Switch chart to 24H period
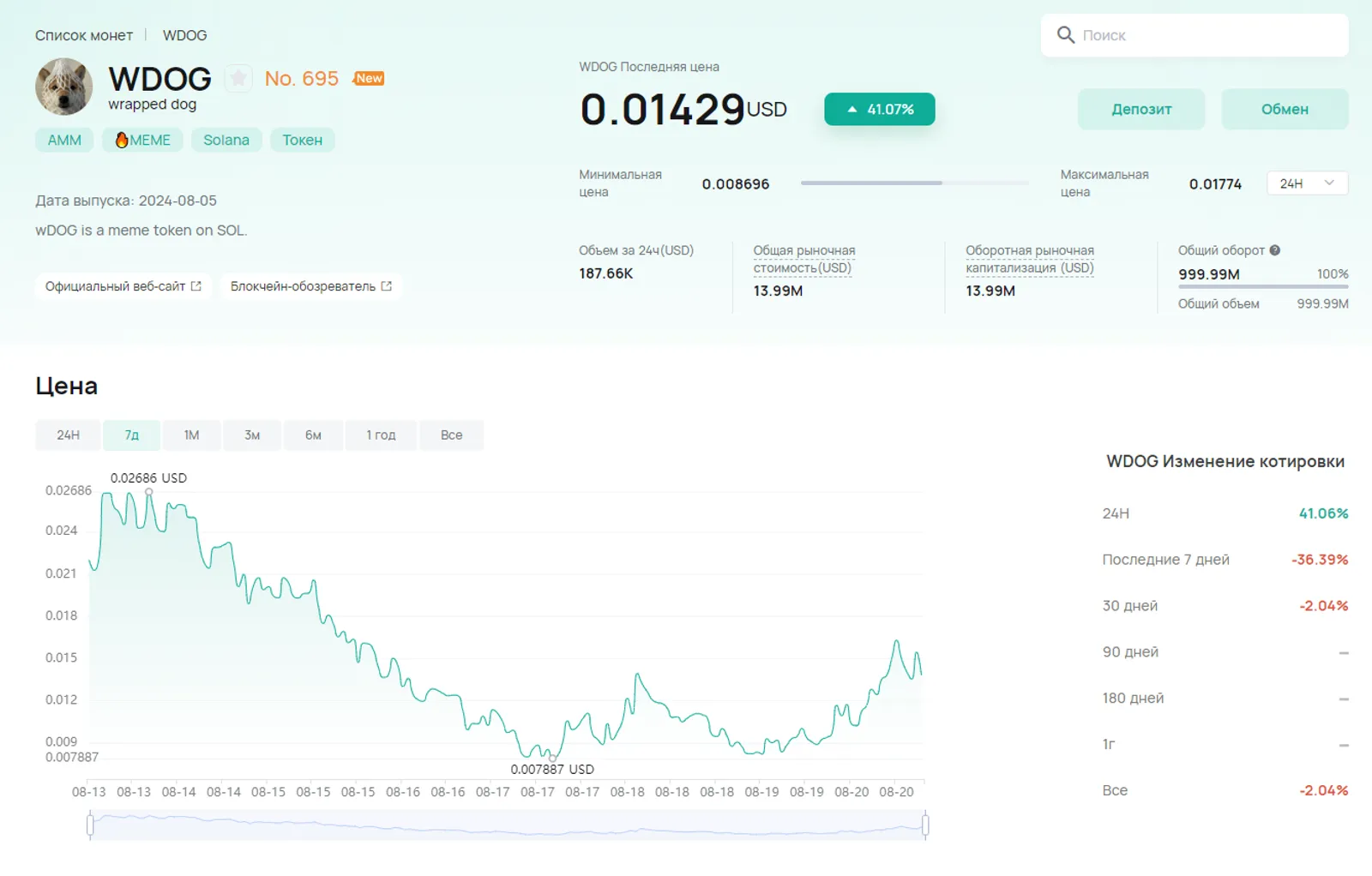Image resolution: width=1372 pixels, height=876 pixels. (x=69, y=435)
